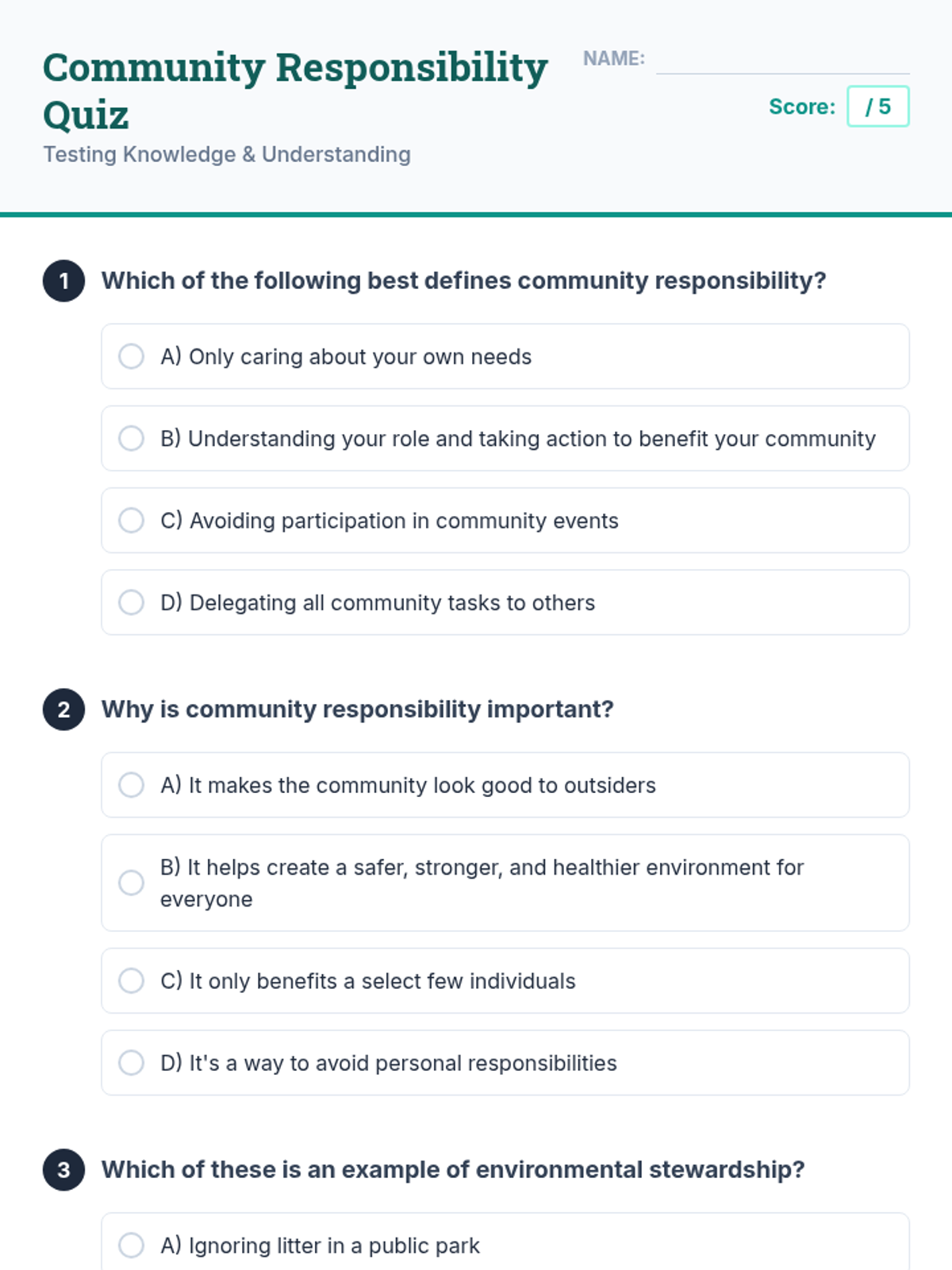Click the Score '/ 5' box

click(877, 106)
